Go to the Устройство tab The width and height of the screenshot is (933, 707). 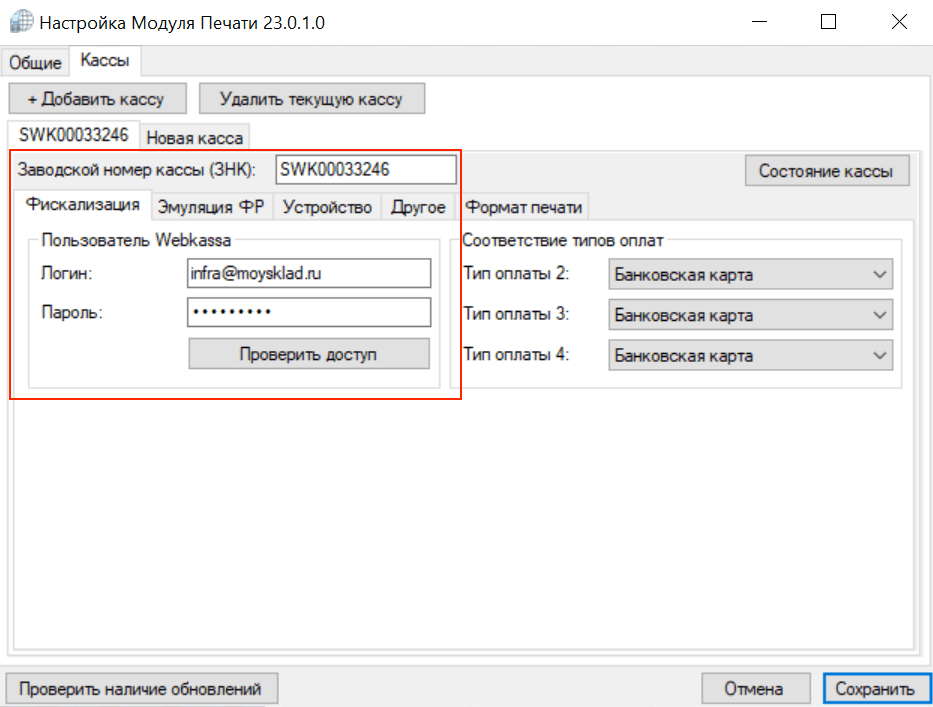(x=327, y=207)
